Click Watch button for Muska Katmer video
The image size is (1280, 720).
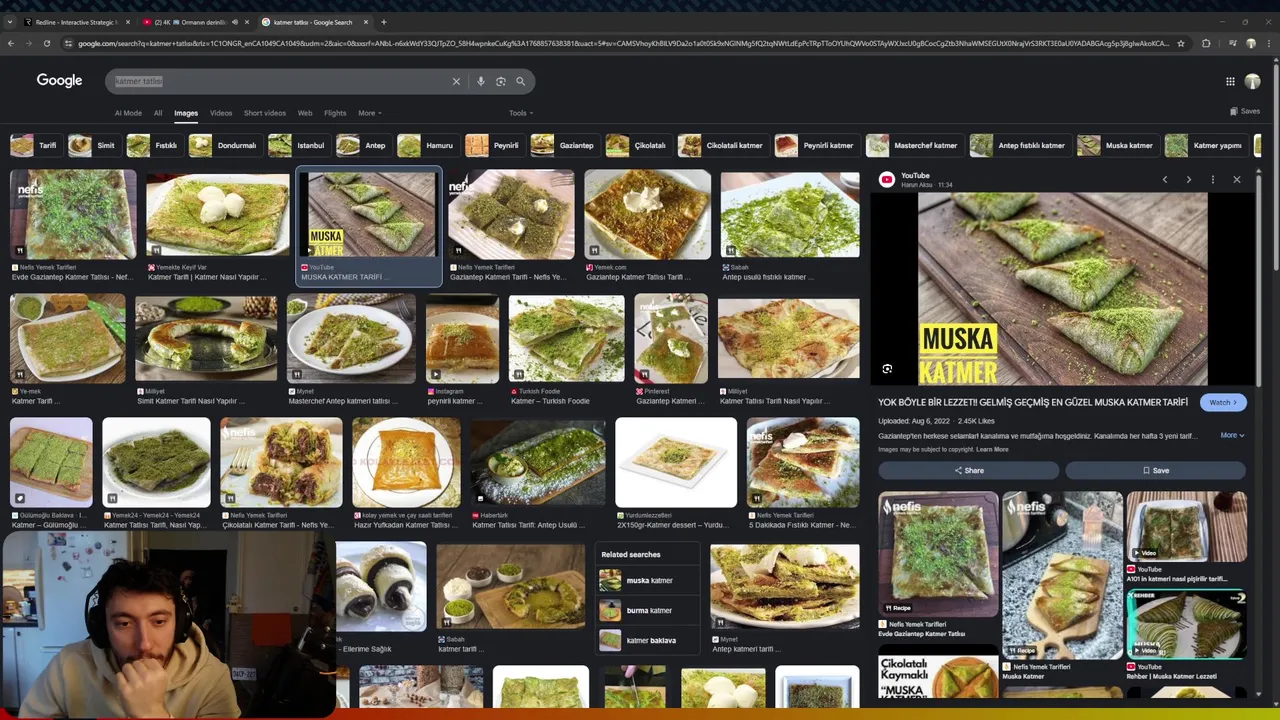click(1223, 402)
